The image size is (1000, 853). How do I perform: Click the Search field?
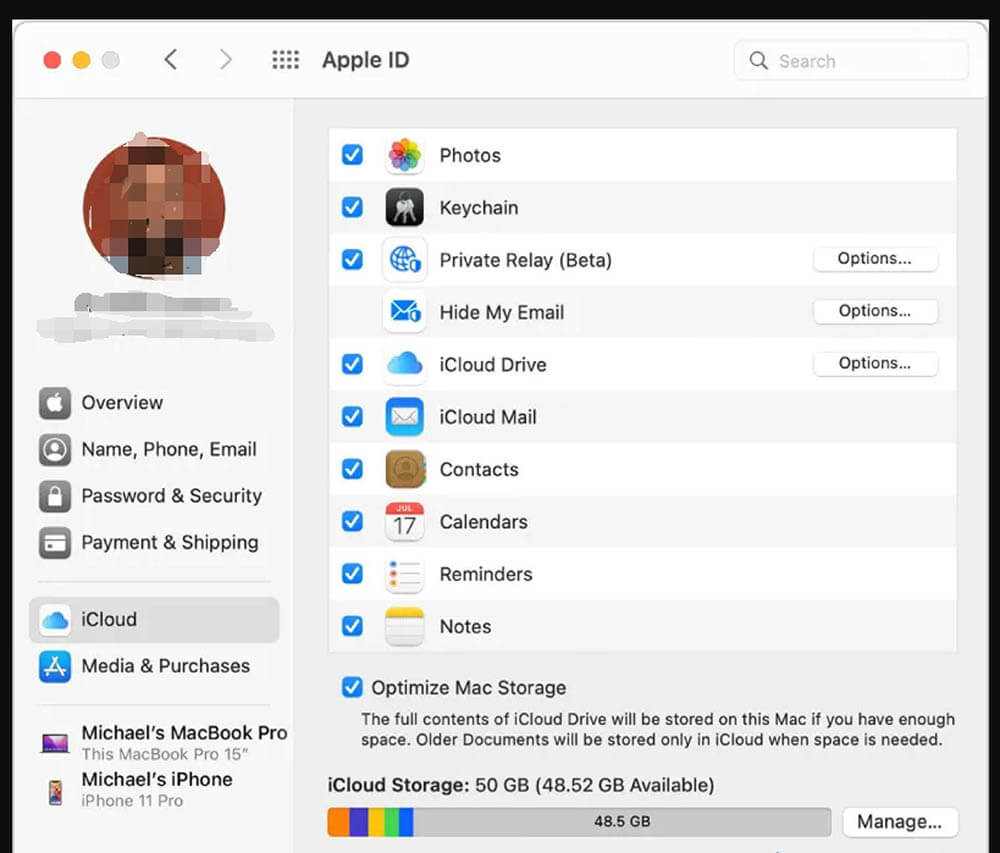coord(850,60)
